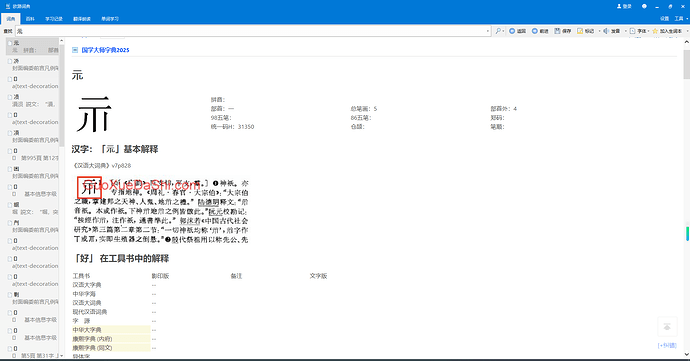Click the word list scrollbar down arrow

tap(62, 355)
